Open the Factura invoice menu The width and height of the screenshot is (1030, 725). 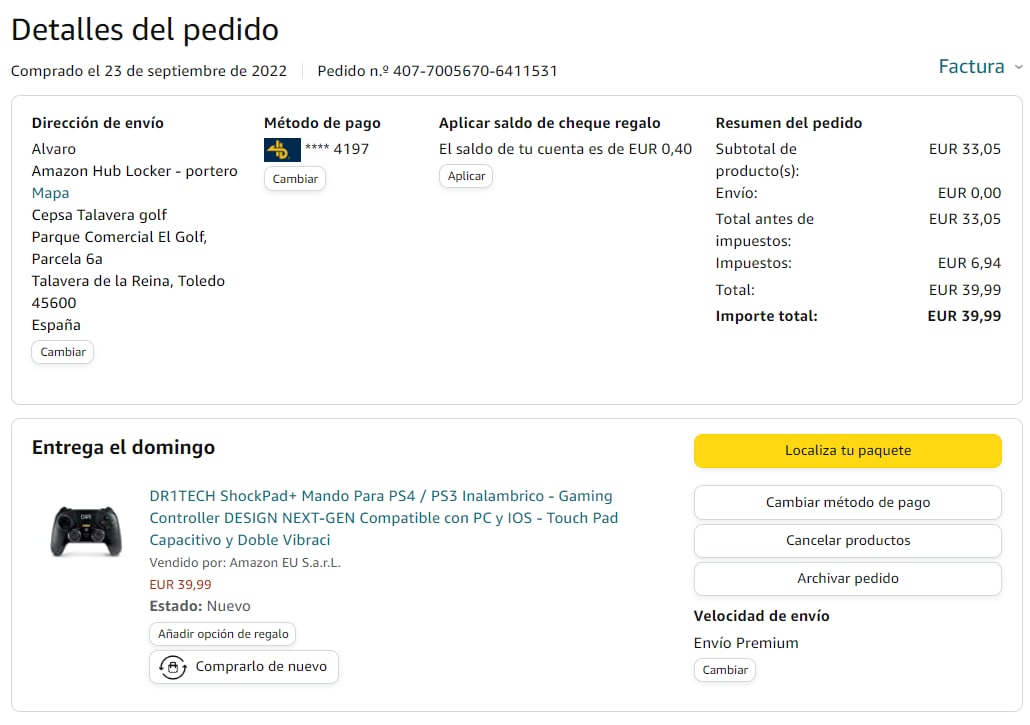[x=971, y=67]
